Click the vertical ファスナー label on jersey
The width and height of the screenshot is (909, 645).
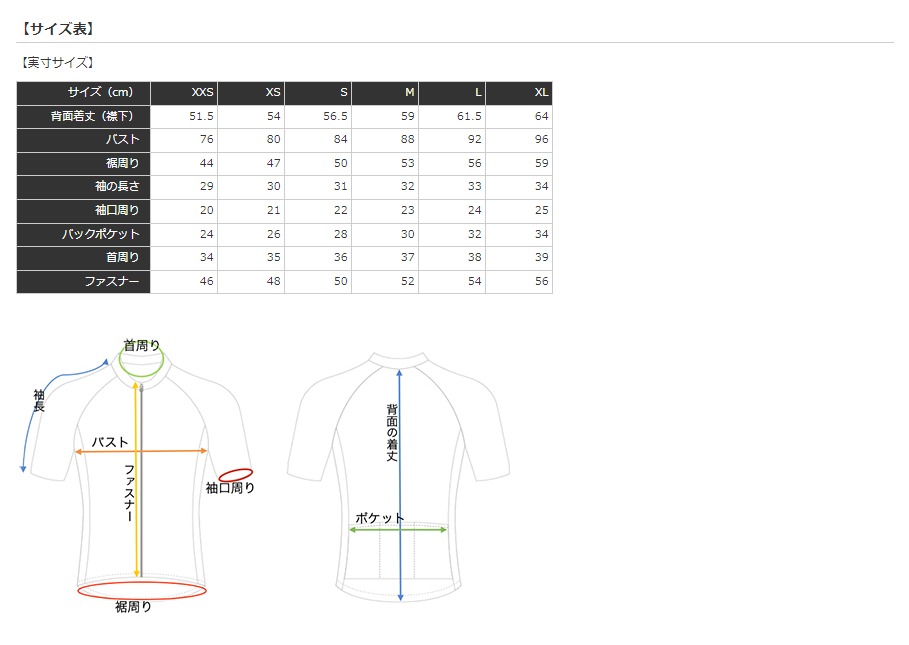[129, 493]
